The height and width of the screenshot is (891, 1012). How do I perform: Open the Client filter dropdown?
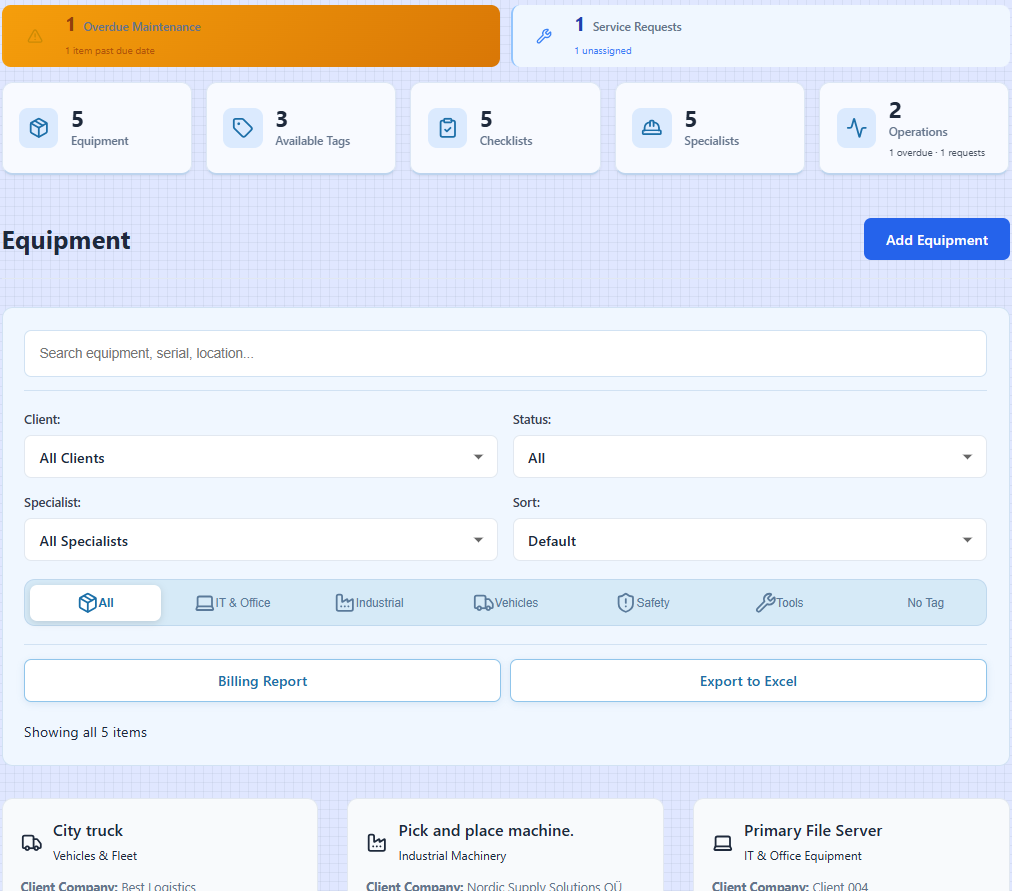260,455
